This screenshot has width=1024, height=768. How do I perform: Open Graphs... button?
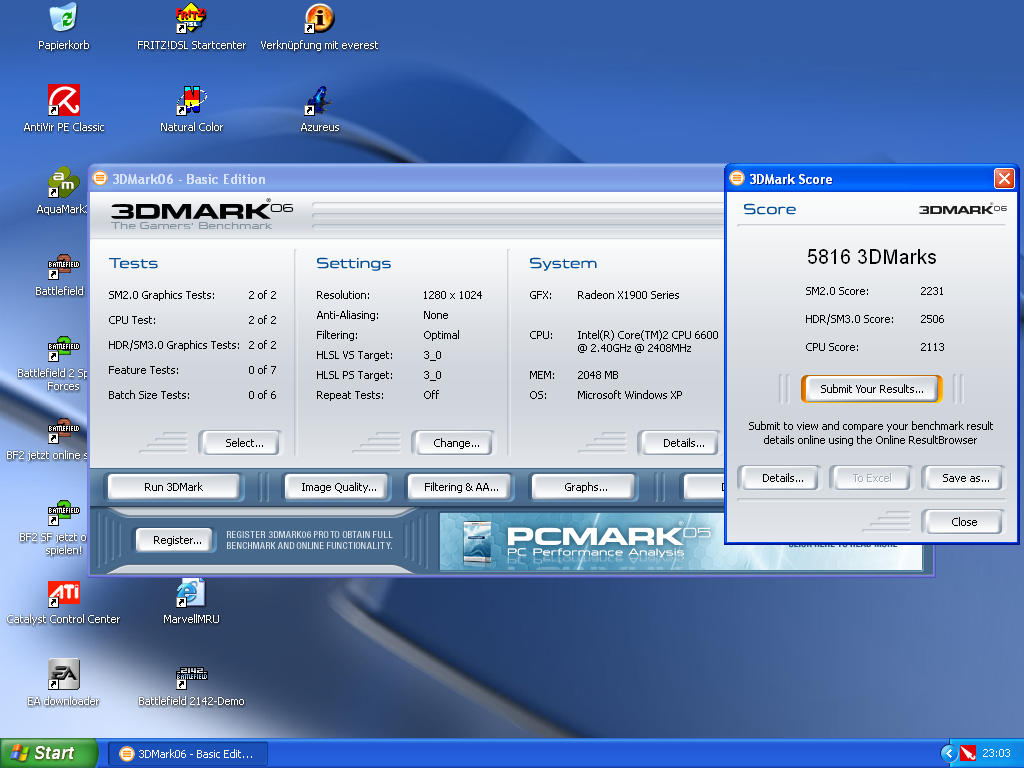[x=585, y=487]
